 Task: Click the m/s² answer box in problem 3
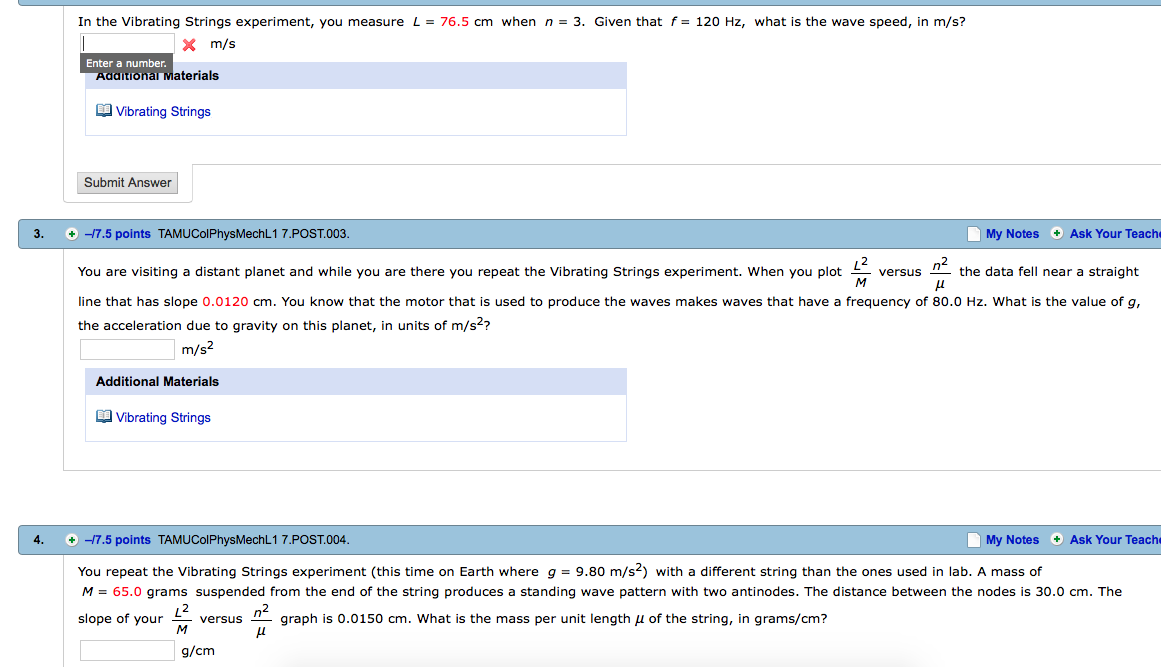pyautogui.click(x=127, y=348)
